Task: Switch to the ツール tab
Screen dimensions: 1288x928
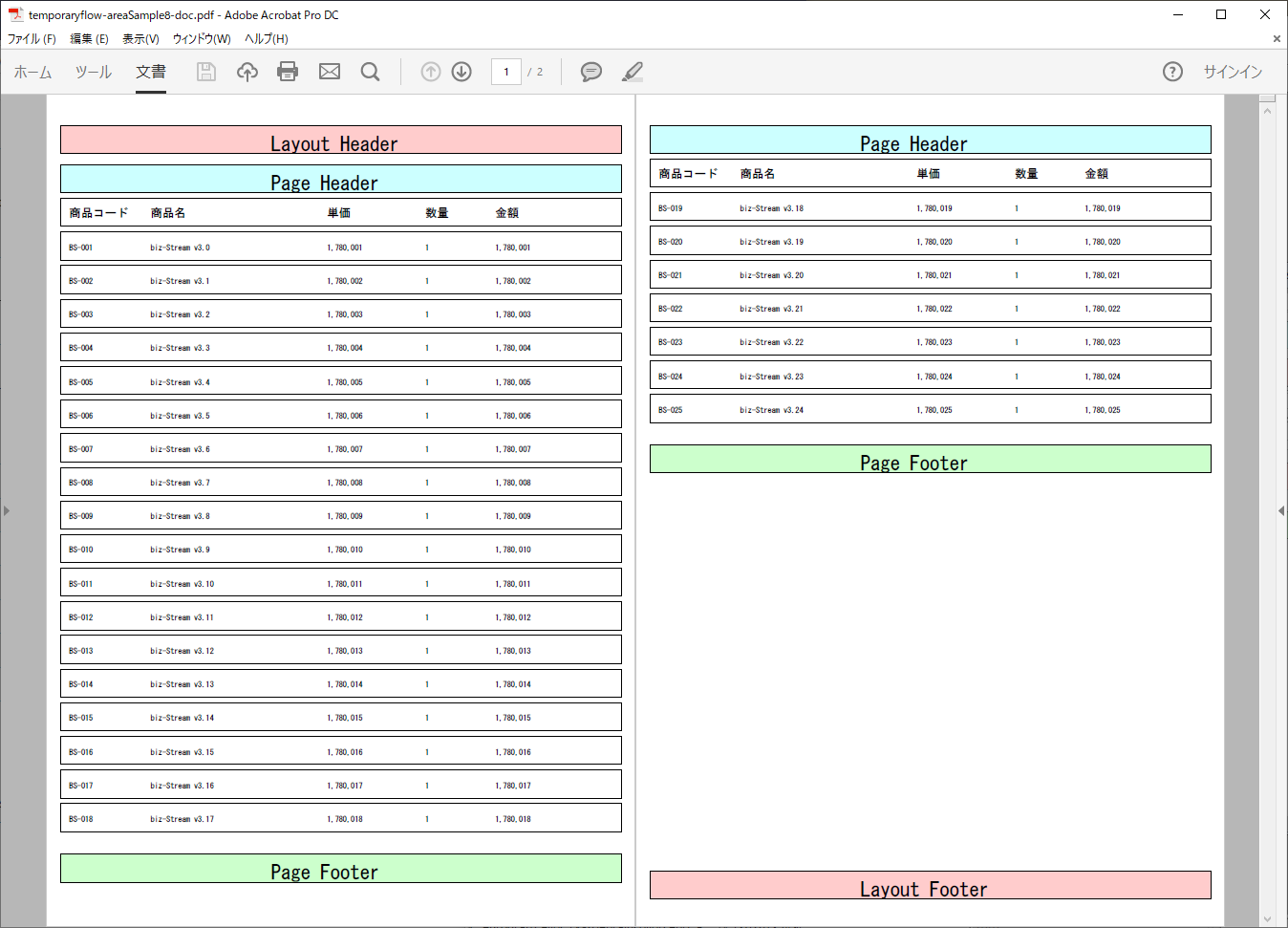Action: point(94,72)
